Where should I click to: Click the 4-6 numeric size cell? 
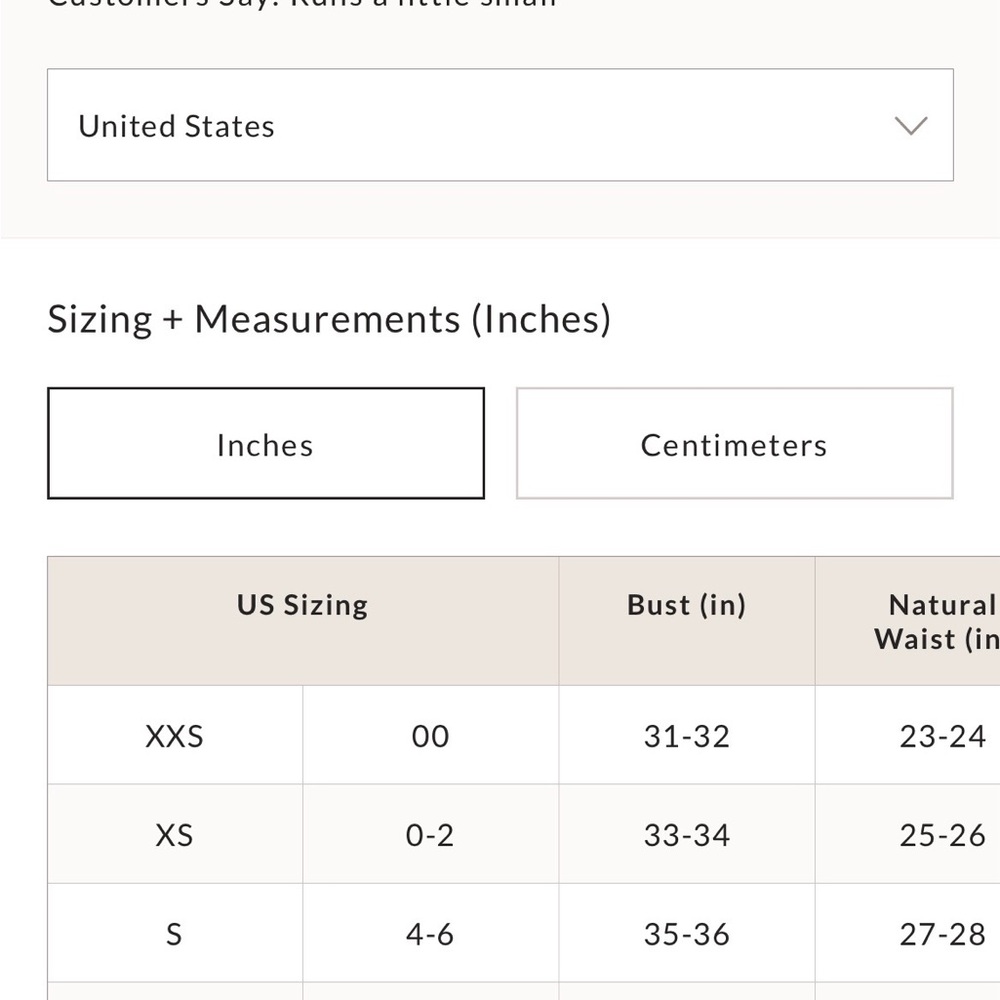click(430, 933)
